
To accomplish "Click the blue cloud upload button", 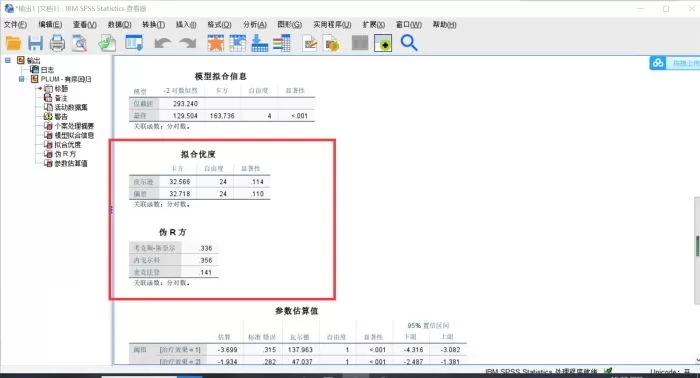I will click(x=658, y=63).
